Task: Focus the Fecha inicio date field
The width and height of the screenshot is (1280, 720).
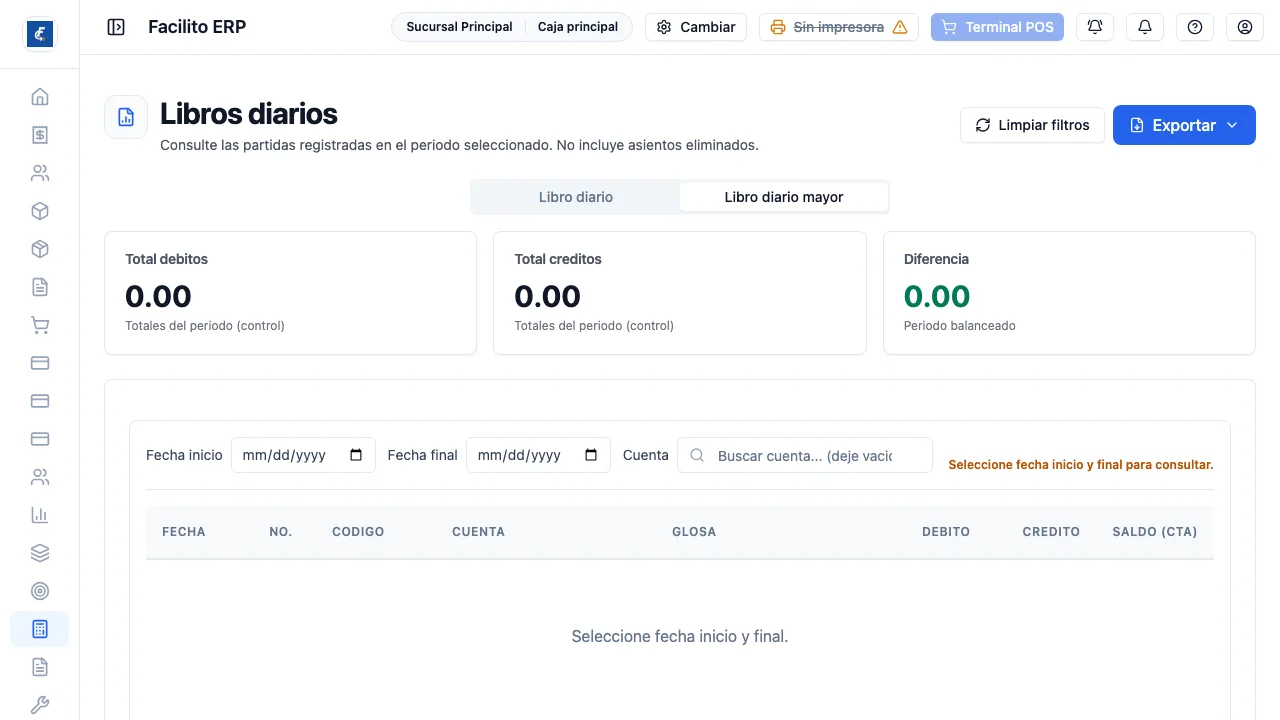Action: [303, 455]
